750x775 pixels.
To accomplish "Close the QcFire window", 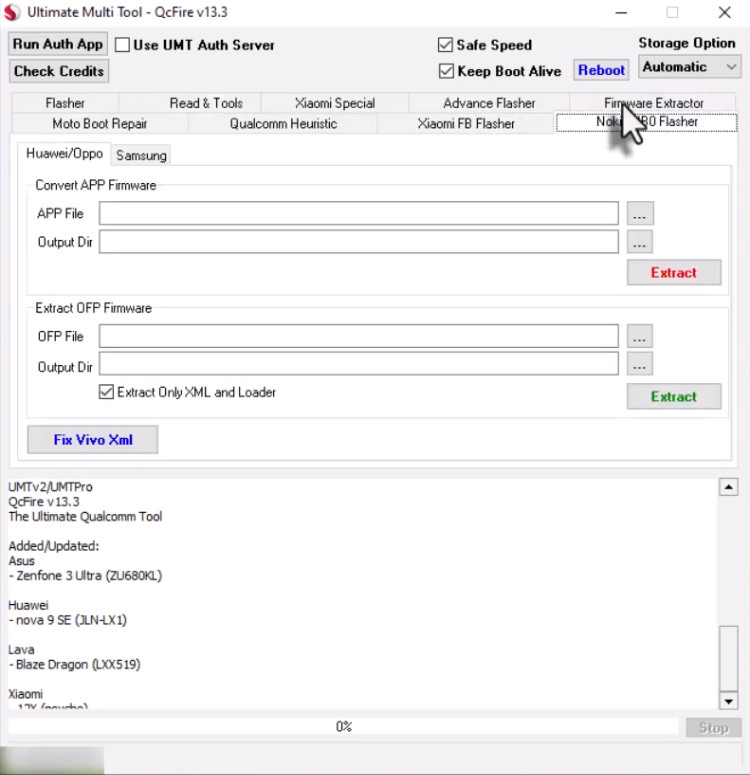I will coord(724,12).
